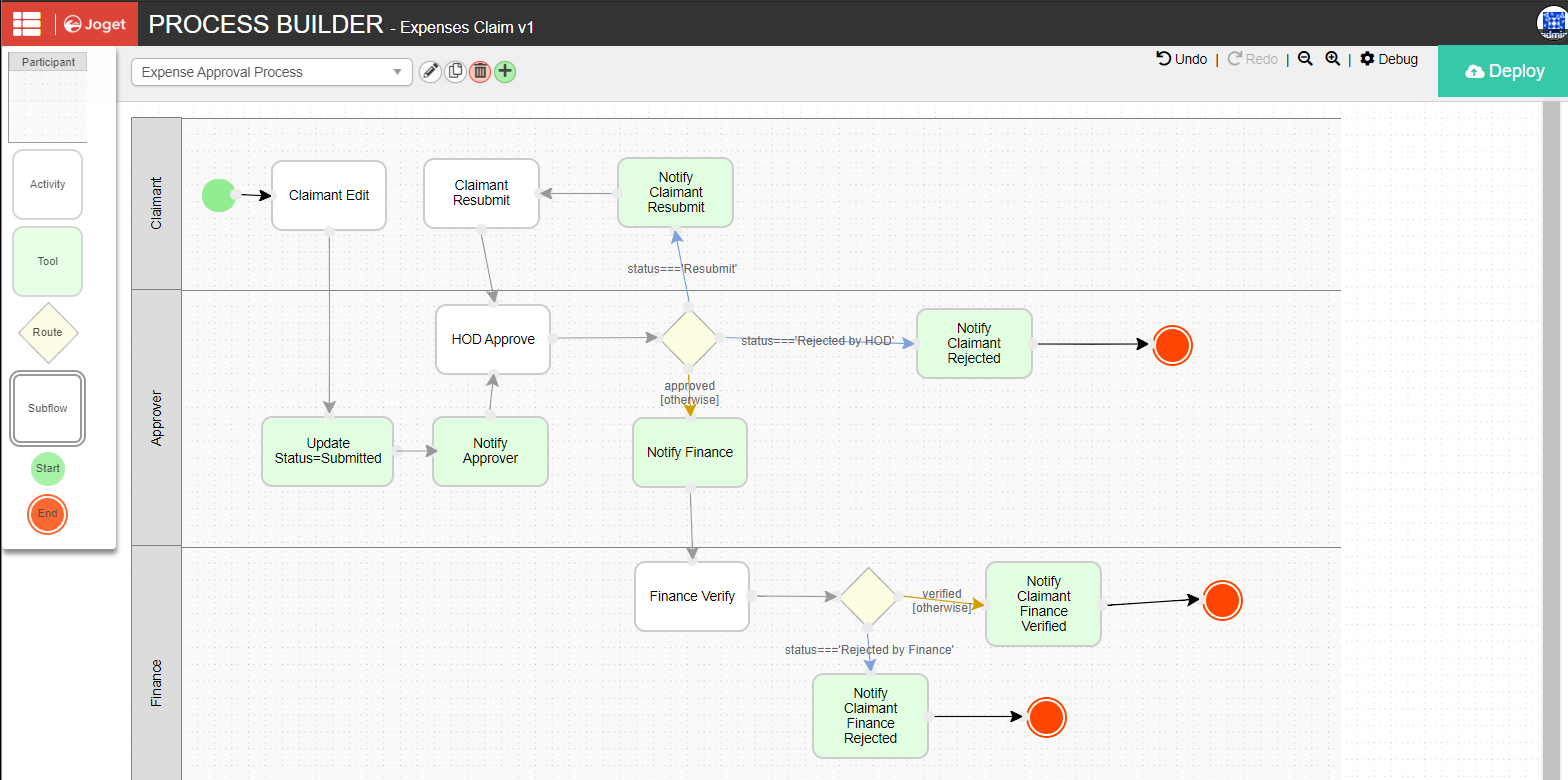
Task: Select the Finance Verify activity node
Action: (x=692, y=596)
